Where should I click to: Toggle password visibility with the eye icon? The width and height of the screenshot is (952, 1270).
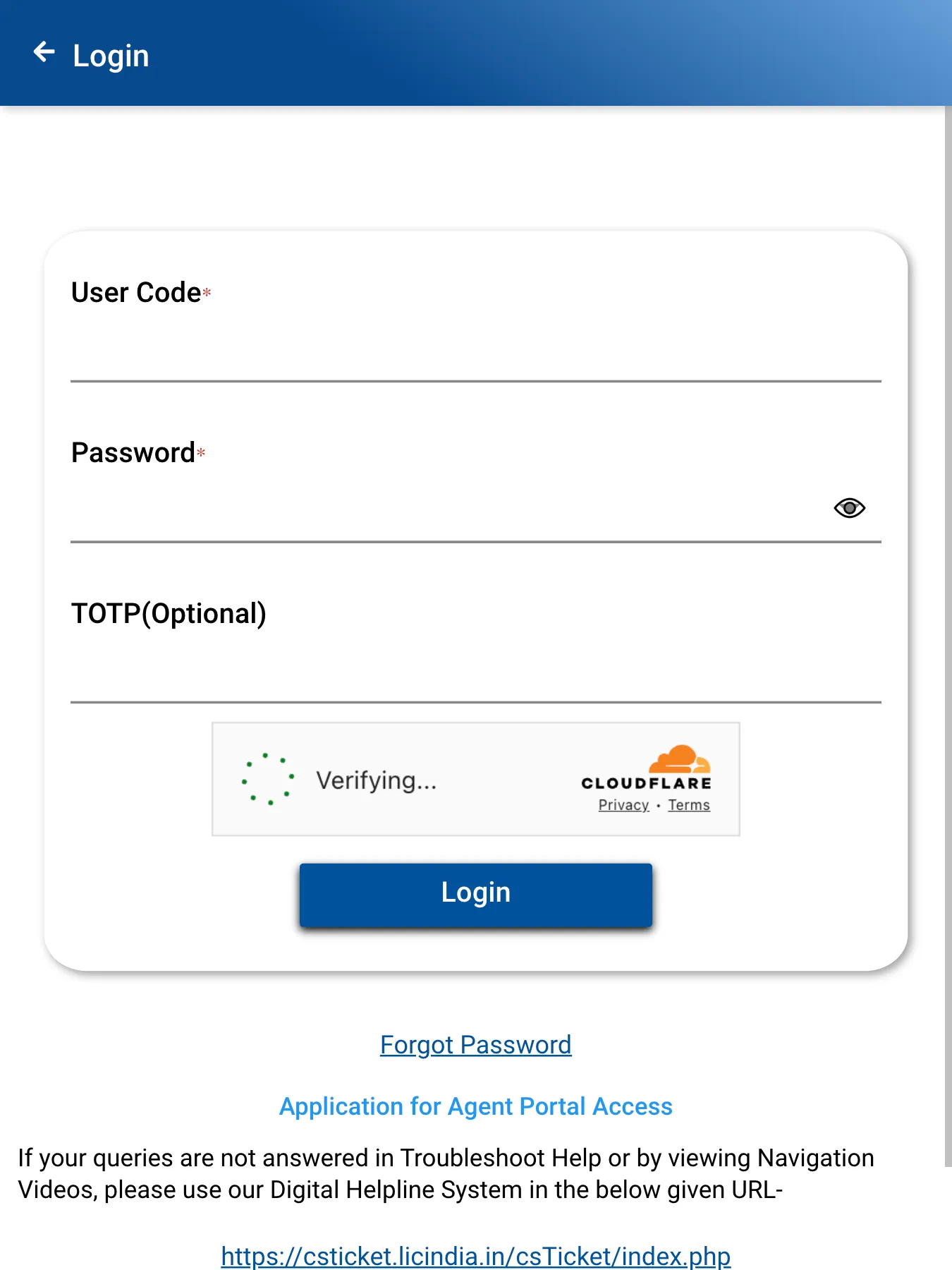tap(849, 508)
